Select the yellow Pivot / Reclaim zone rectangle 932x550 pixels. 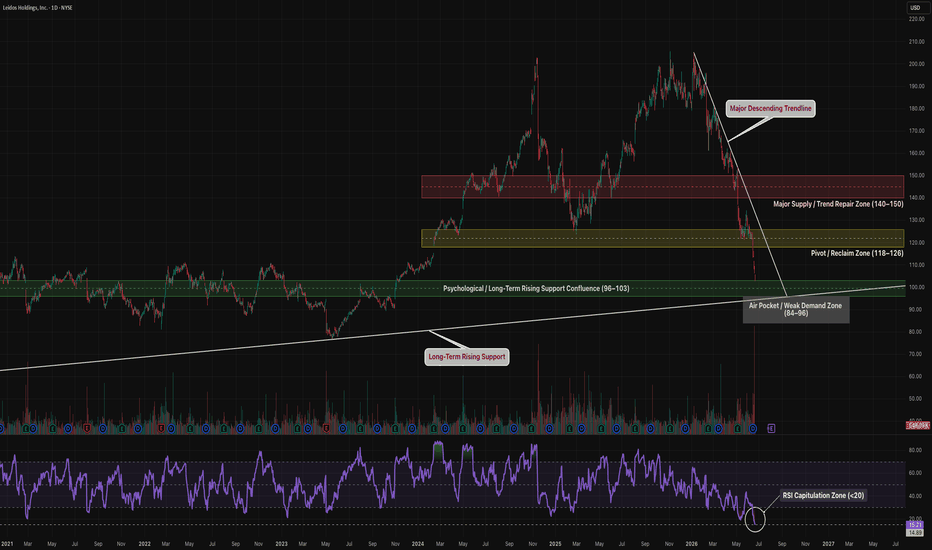[x=663, y=238]
